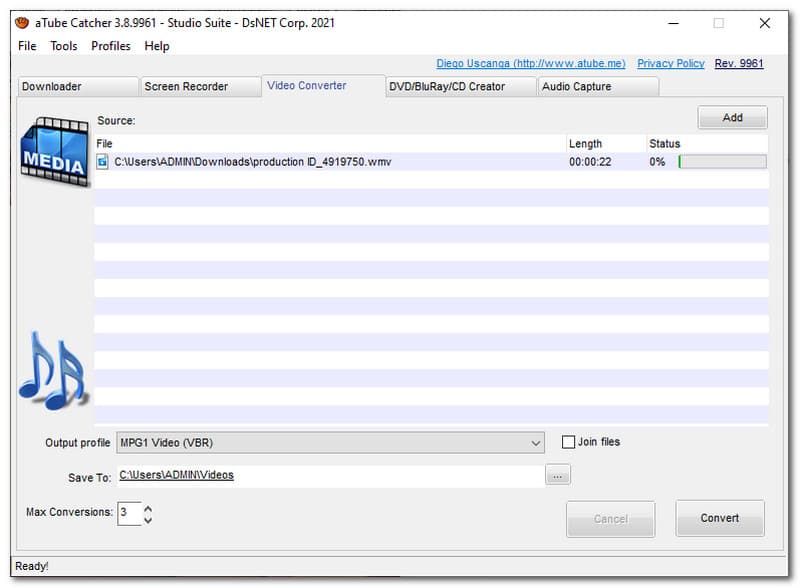Open the Tools menu

pos(64,46)
